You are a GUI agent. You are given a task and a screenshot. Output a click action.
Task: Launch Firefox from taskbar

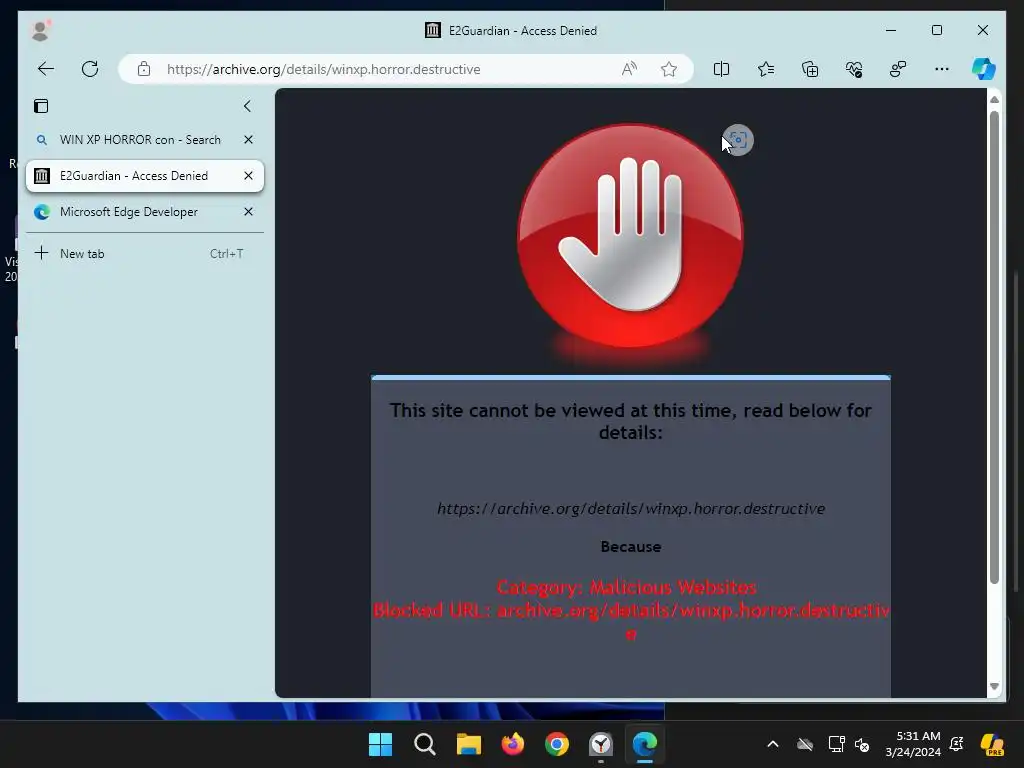(x=513, y=744)
